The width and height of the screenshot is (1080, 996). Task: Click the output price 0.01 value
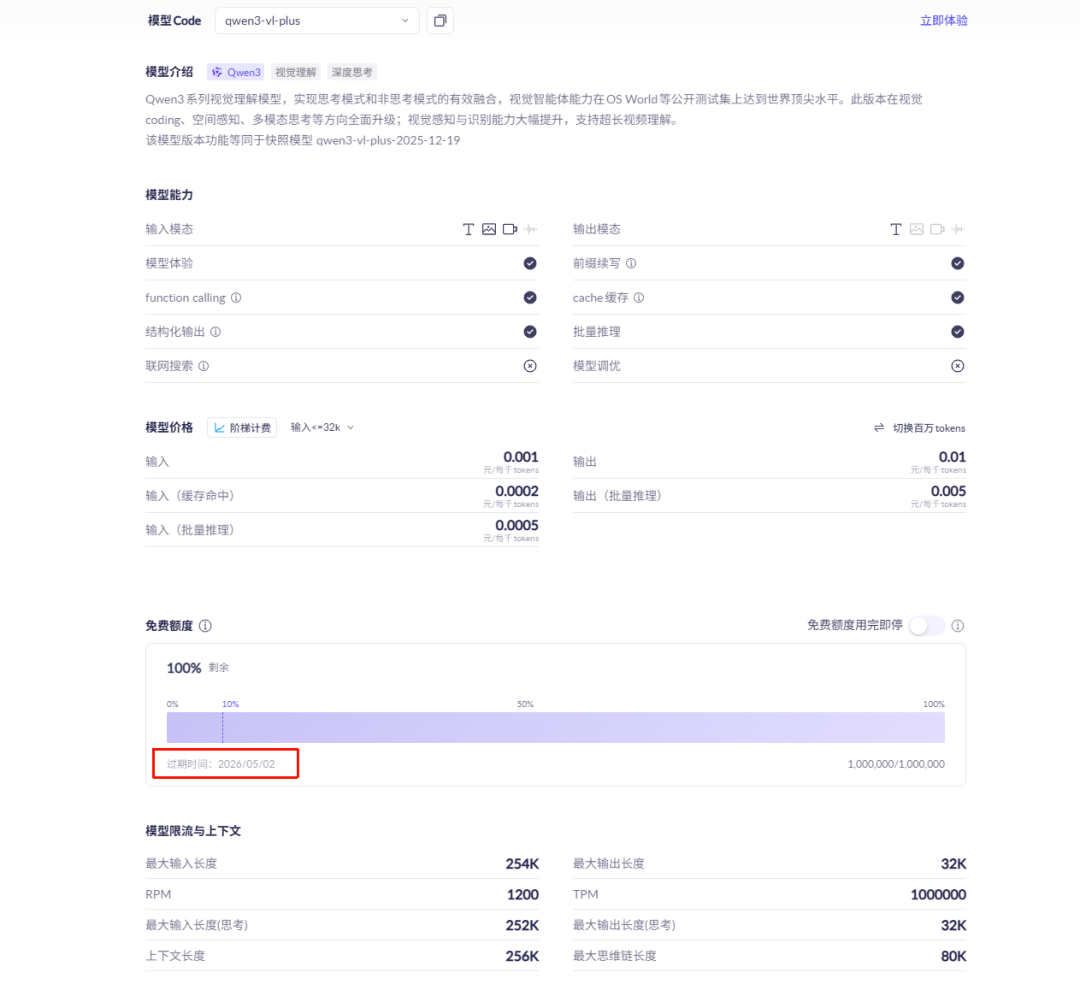[x=952, y=457]
